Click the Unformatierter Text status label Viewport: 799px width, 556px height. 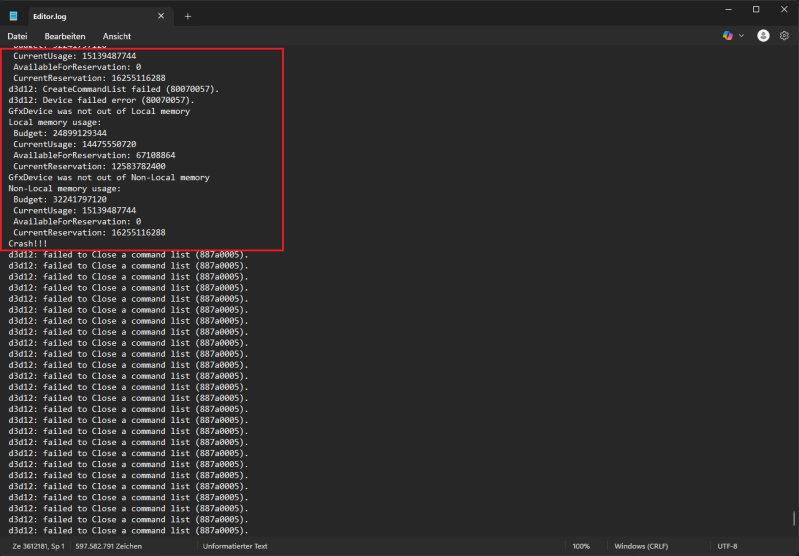[x=235, y=546]
